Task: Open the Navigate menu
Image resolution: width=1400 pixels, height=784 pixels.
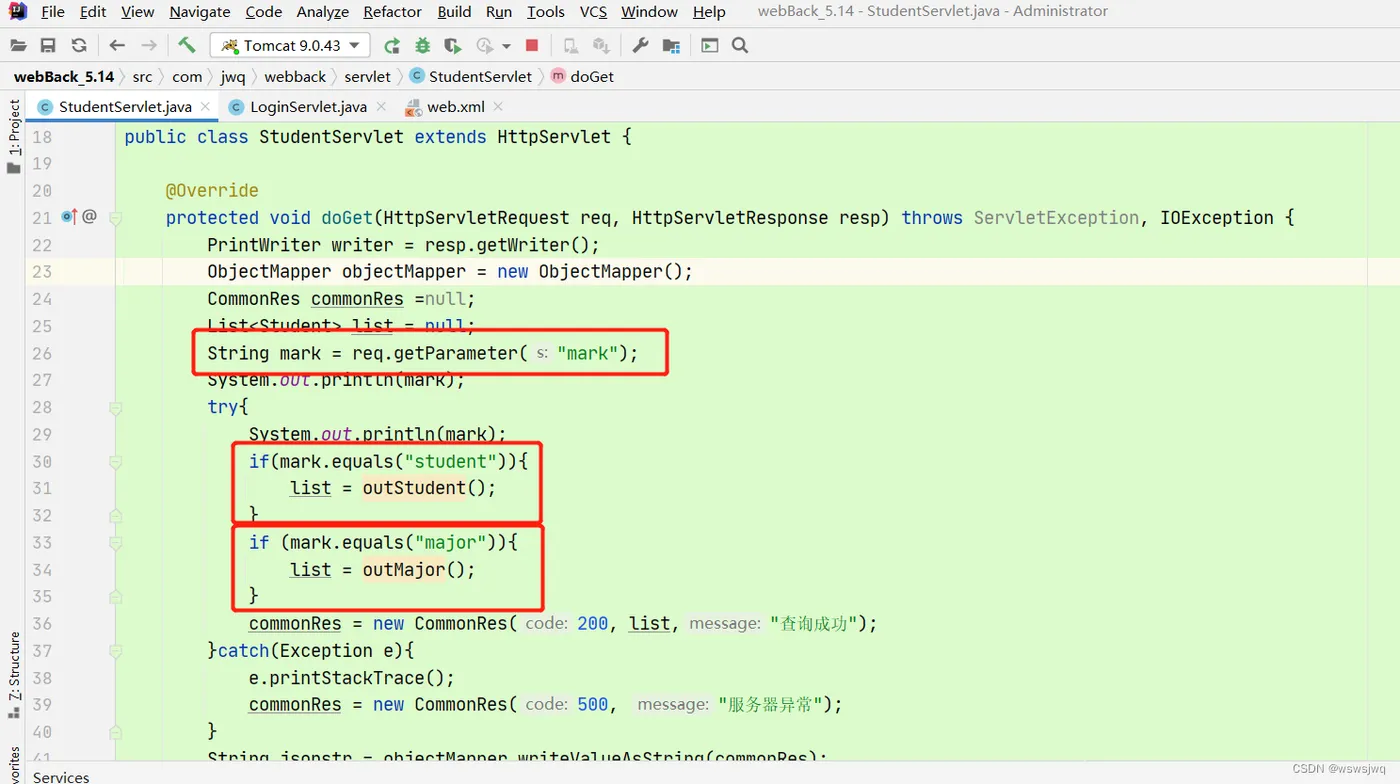Action: click(x=200, y=12)
